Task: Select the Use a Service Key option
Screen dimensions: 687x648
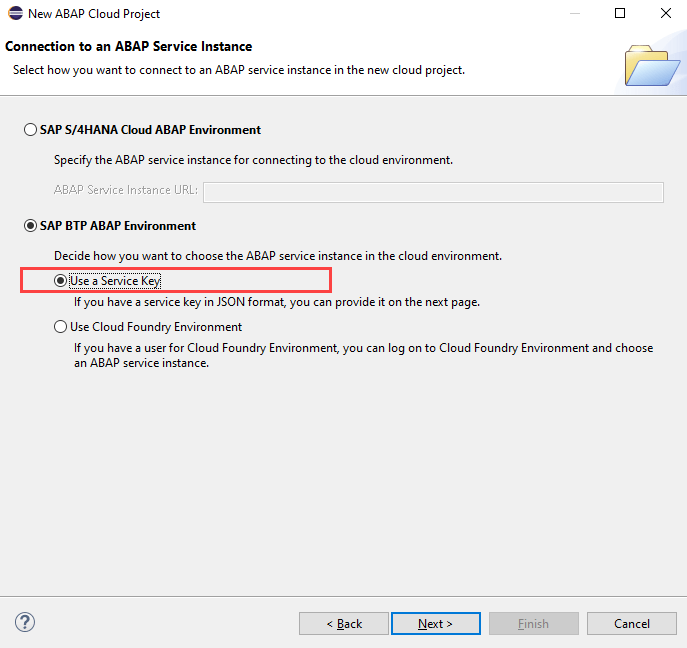Action: tap(61, 281)
